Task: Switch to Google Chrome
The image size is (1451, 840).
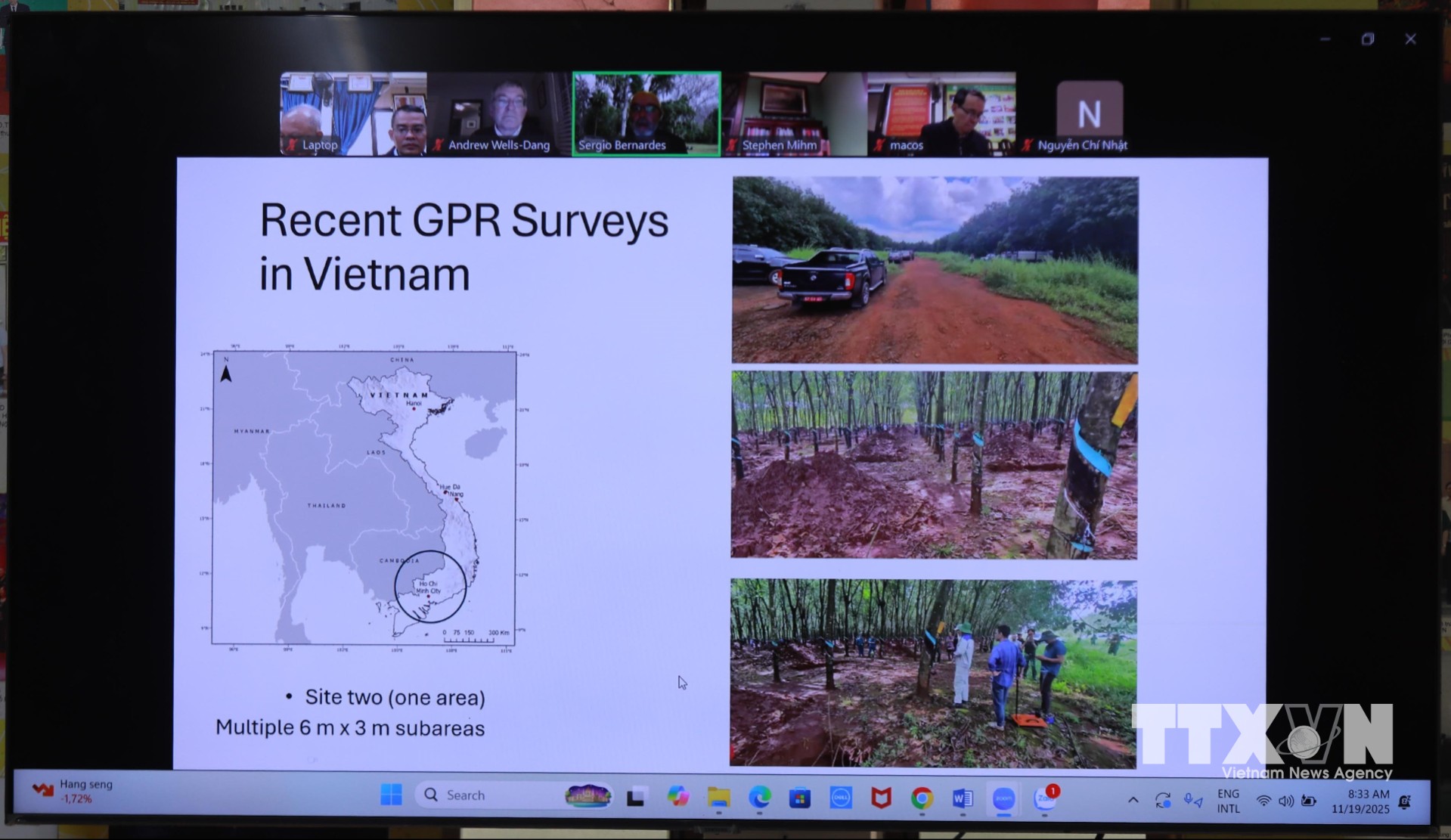Action: click(x=922, y=798)
